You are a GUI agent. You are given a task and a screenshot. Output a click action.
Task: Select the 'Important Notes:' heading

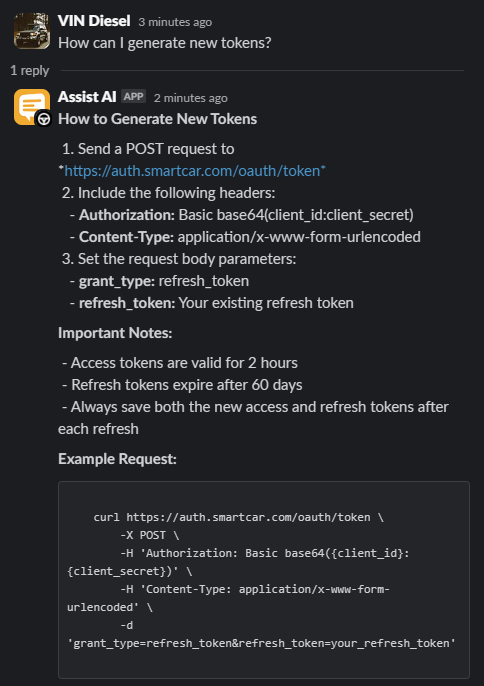coord(115,333)
